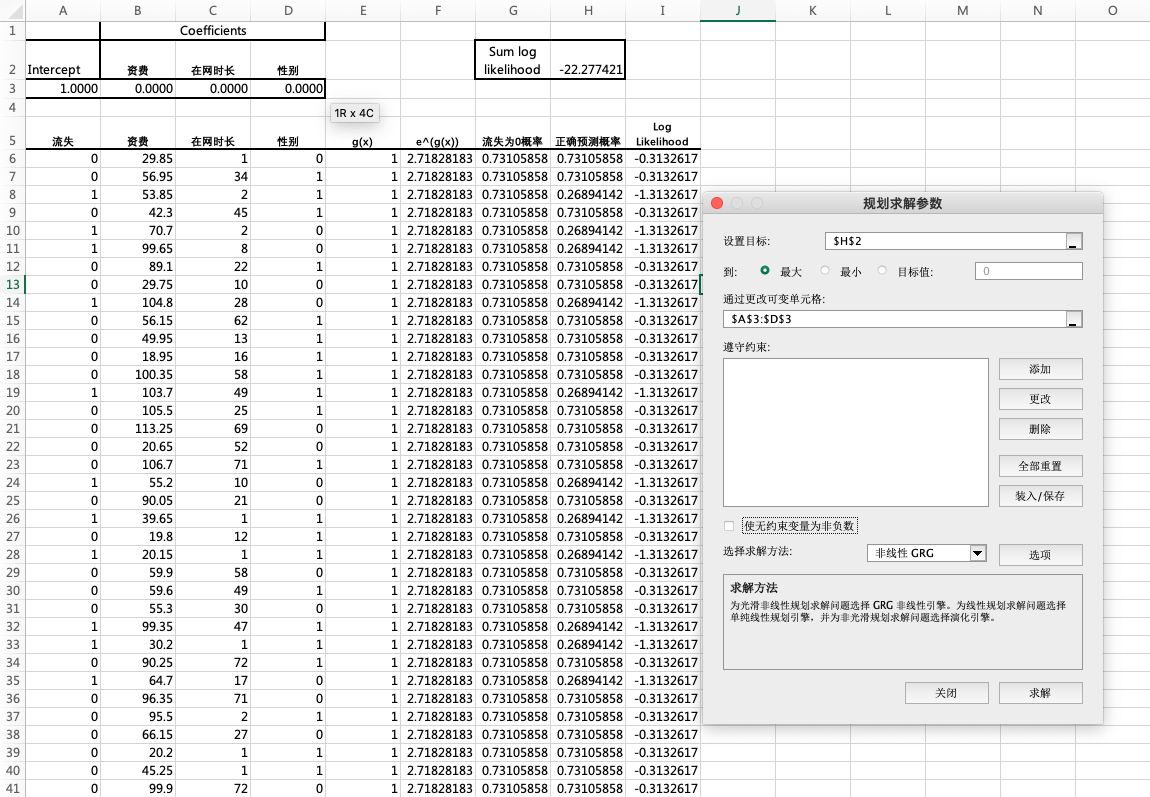Viewport: 1150px width, 797px height.
Task: Click the constraints list box
Action: 855,433
